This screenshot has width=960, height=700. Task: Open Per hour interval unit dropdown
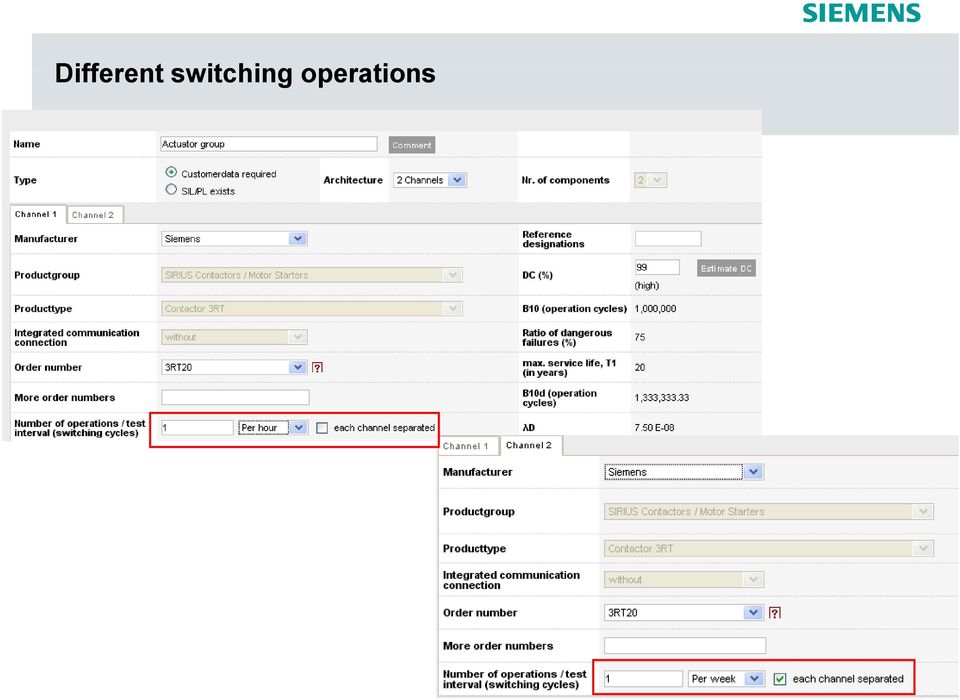click(273, 427)
